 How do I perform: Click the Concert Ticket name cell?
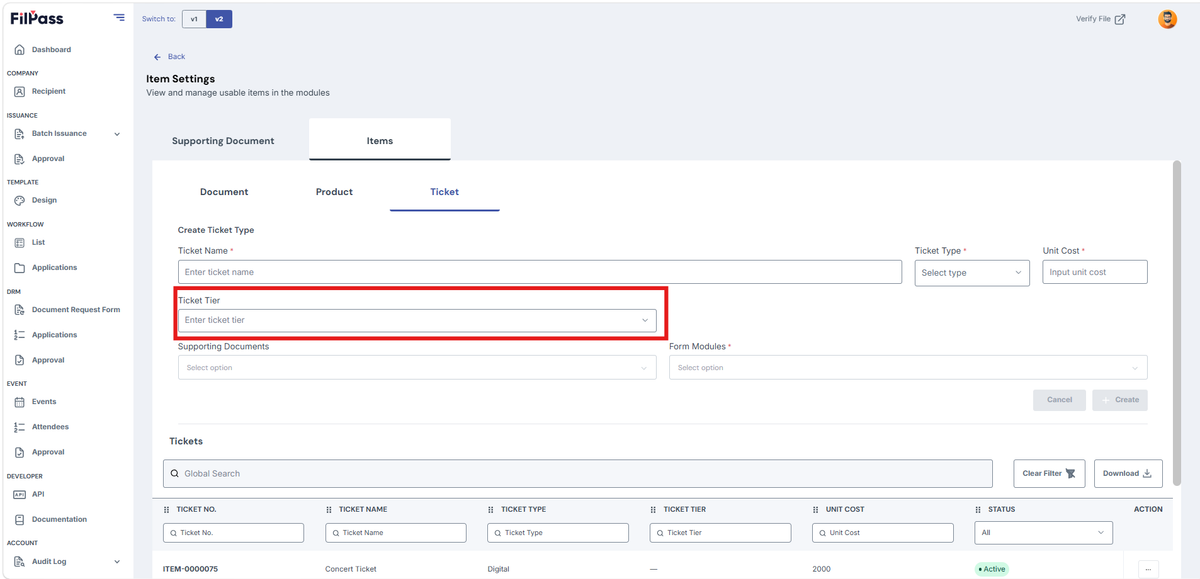351,569
